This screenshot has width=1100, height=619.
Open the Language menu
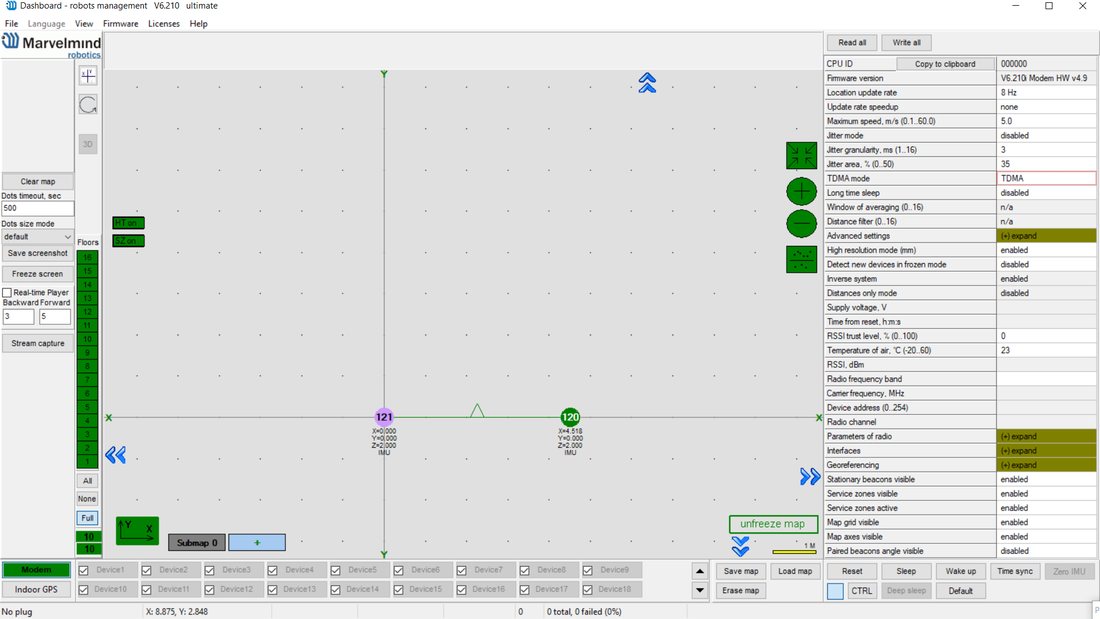click(46, 24)
